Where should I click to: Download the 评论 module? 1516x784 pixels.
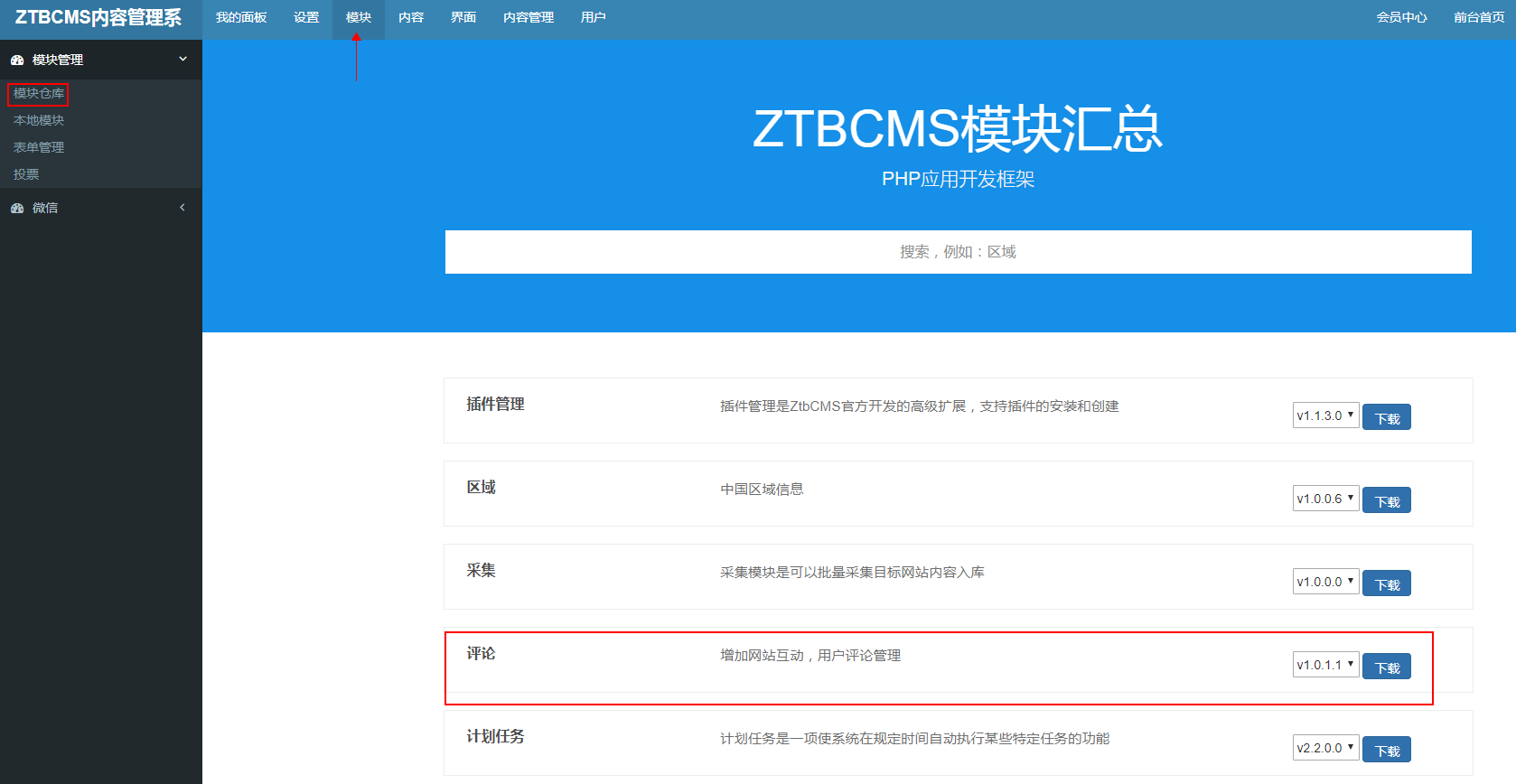(1387, 667)
